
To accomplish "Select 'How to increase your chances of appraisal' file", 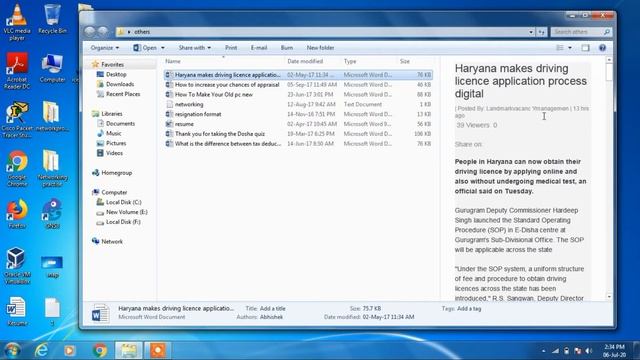I will click(x=298, y=84).
